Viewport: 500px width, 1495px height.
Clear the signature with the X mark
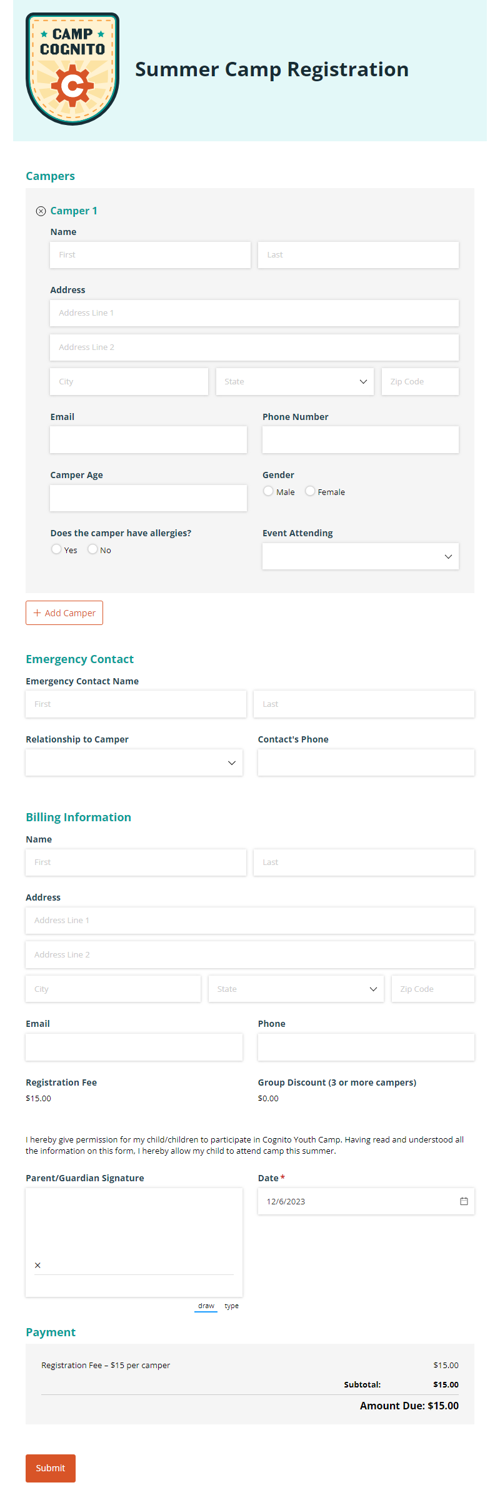tap(38, 1266)
